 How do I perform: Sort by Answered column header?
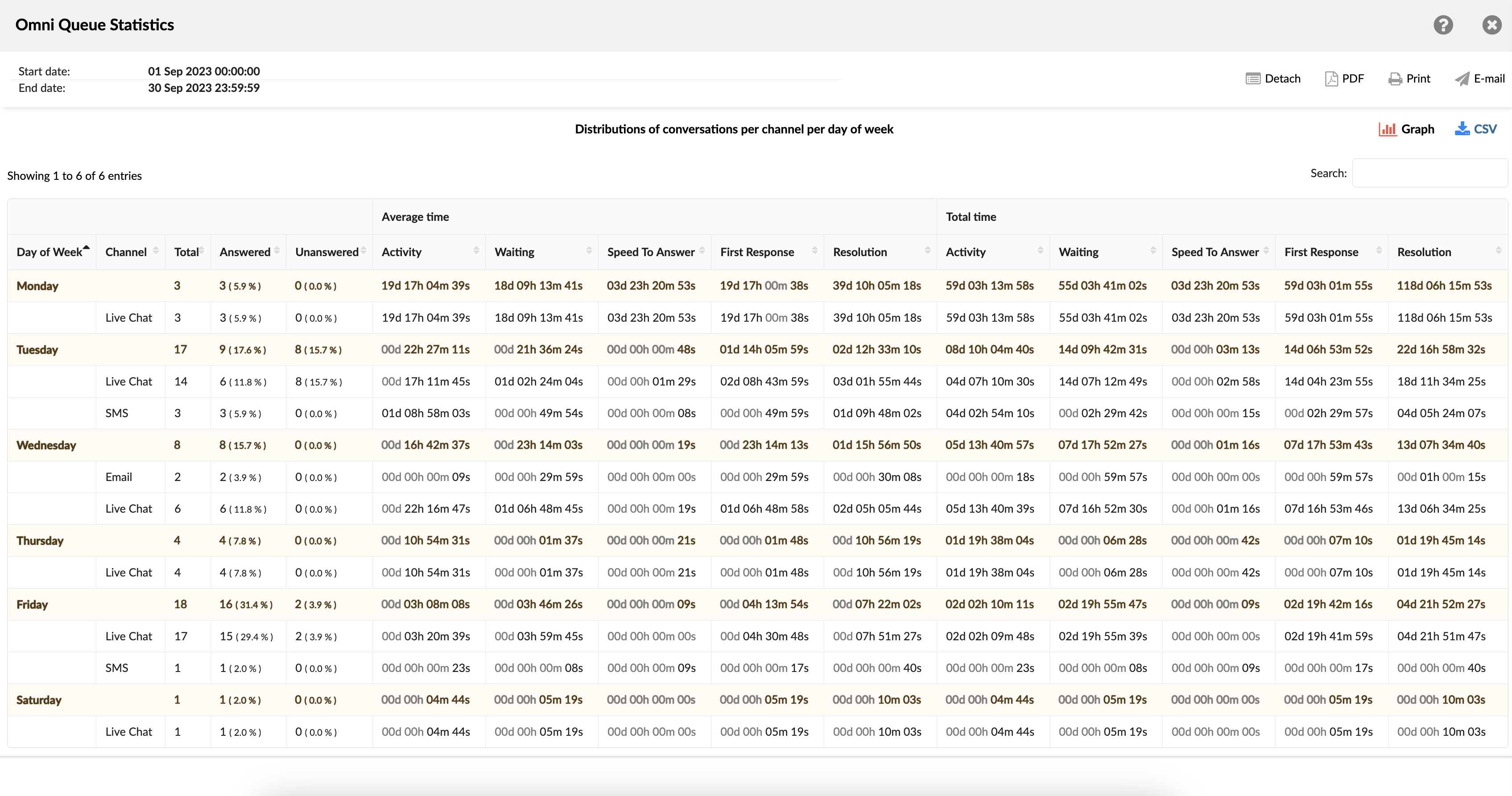248,252
